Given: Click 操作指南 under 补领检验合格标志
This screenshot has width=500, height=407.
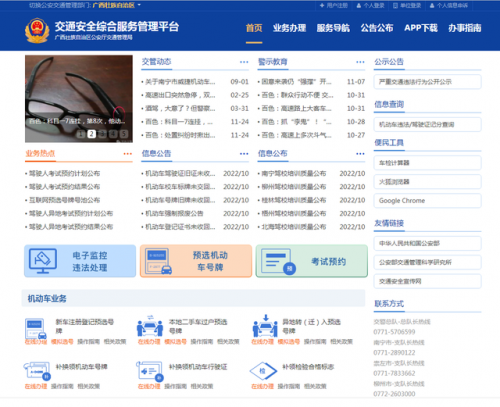Looking at the screenshot, I should point(289,386).
